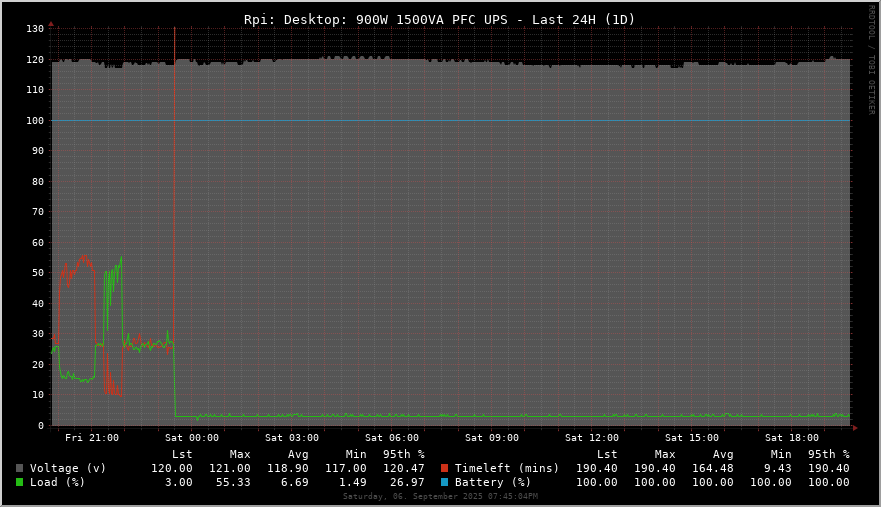Click the Timeleft Min value 9.43

pos(778,468)
